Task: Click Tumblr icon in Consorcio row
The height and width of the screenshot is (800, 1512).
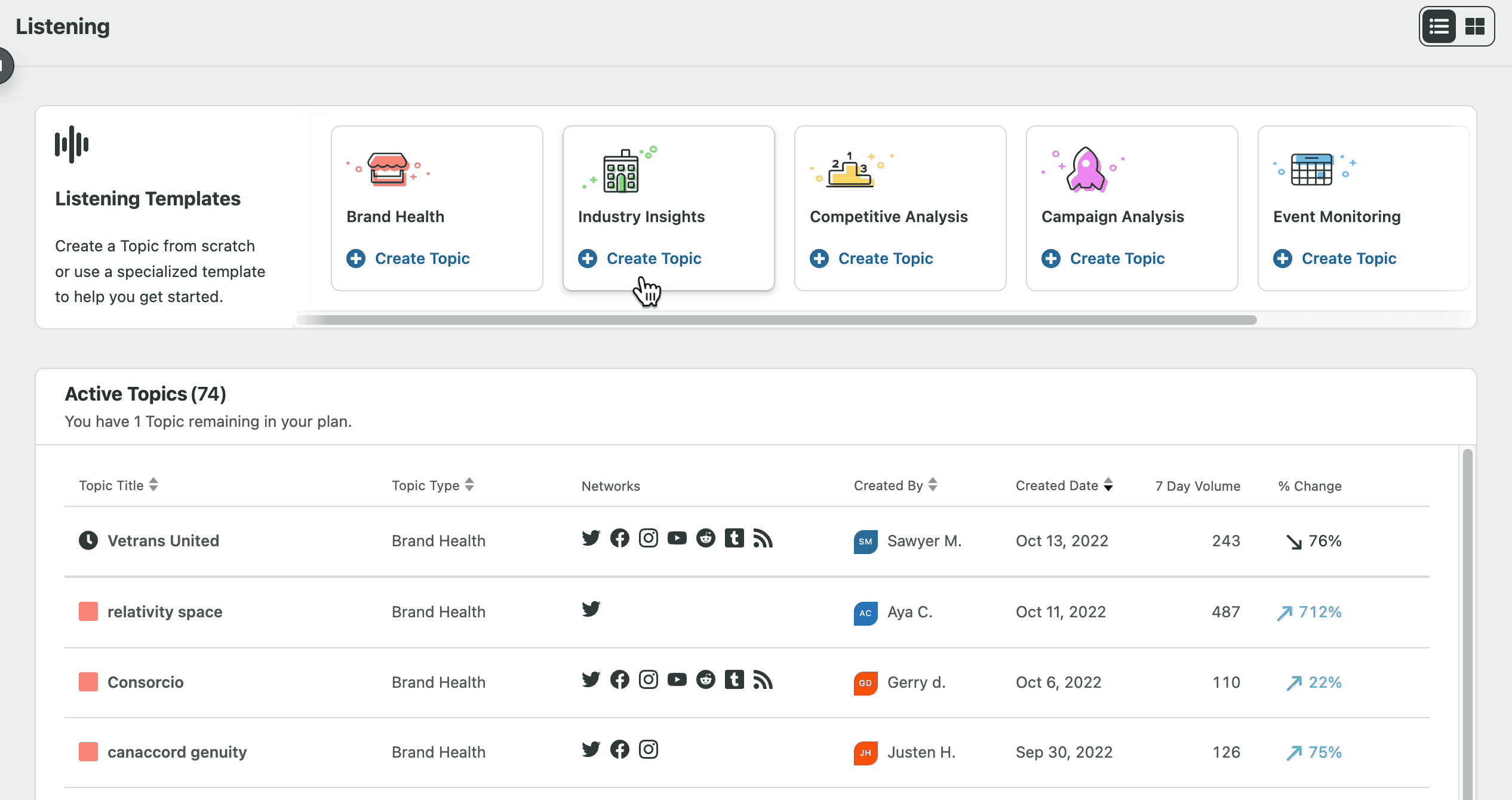Action: 735,679
